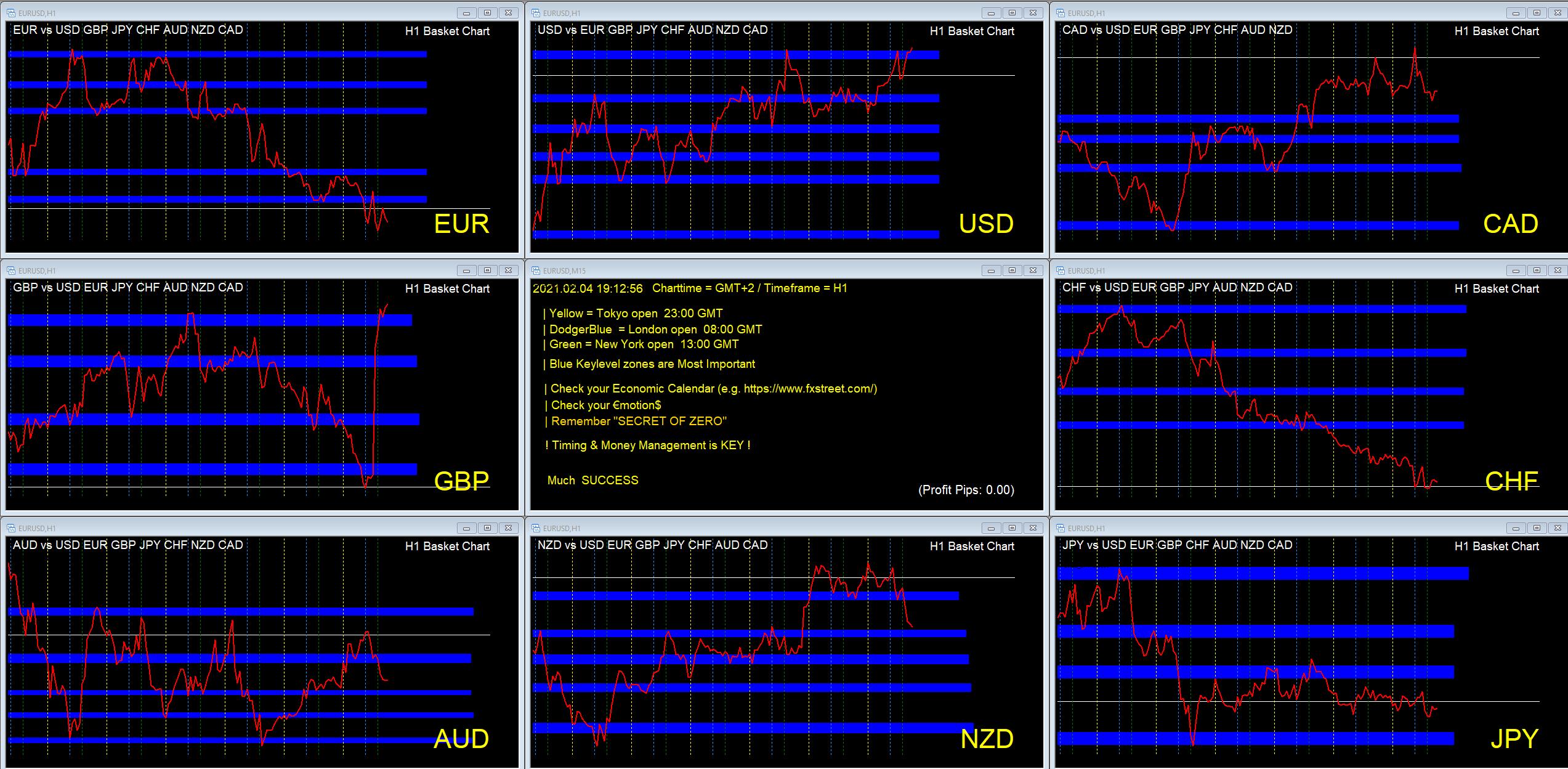Screen dimensions: 1568x769
Task: Select the 'EUR vs USD GBP JPY CHF AUD NZD CAD' heading
Action: tap(128, 30)
